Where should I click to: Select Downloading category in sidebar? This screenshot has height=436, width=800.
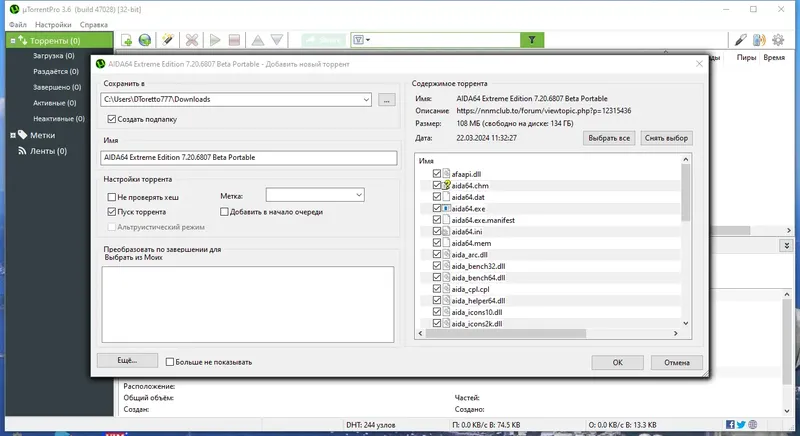54,56
